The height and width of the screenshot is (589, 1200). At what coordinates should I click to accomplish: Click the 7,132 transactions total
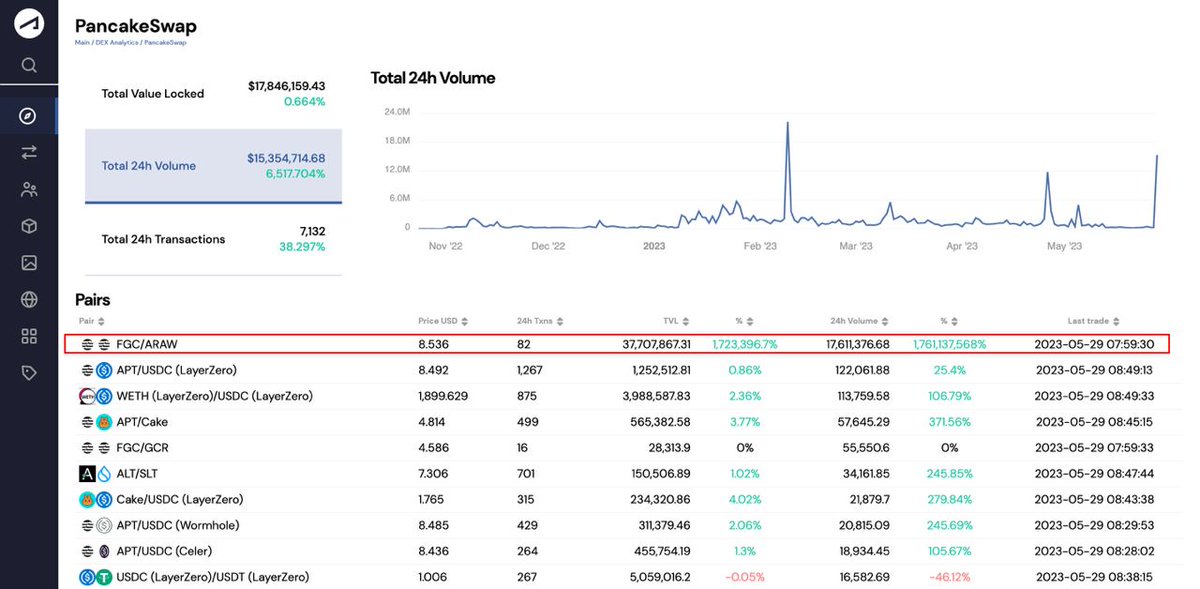(311, 232)
